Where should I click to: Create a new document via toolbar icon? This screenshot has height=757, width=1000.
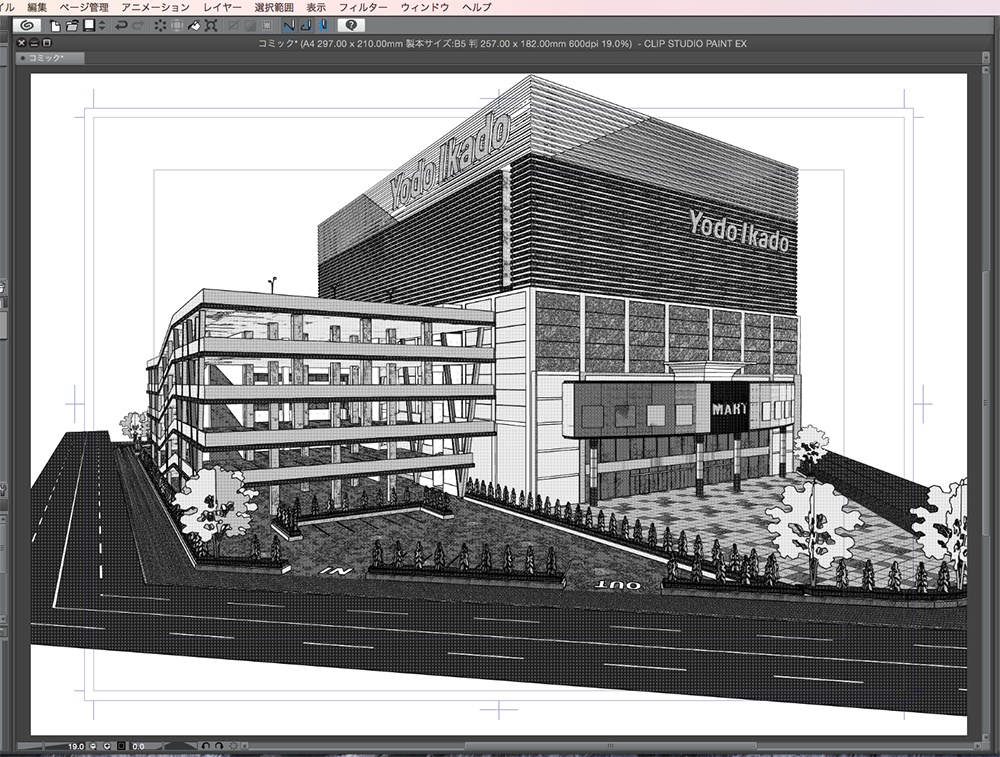click(55, 26)
